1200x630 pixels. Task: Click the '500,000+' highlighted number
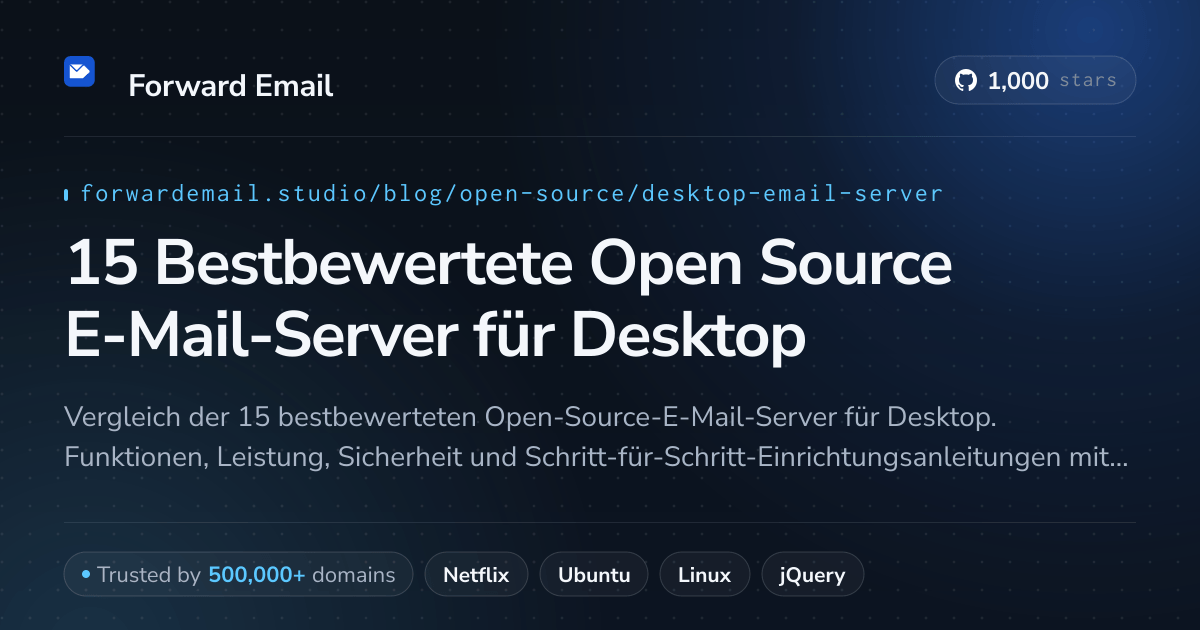256,575
